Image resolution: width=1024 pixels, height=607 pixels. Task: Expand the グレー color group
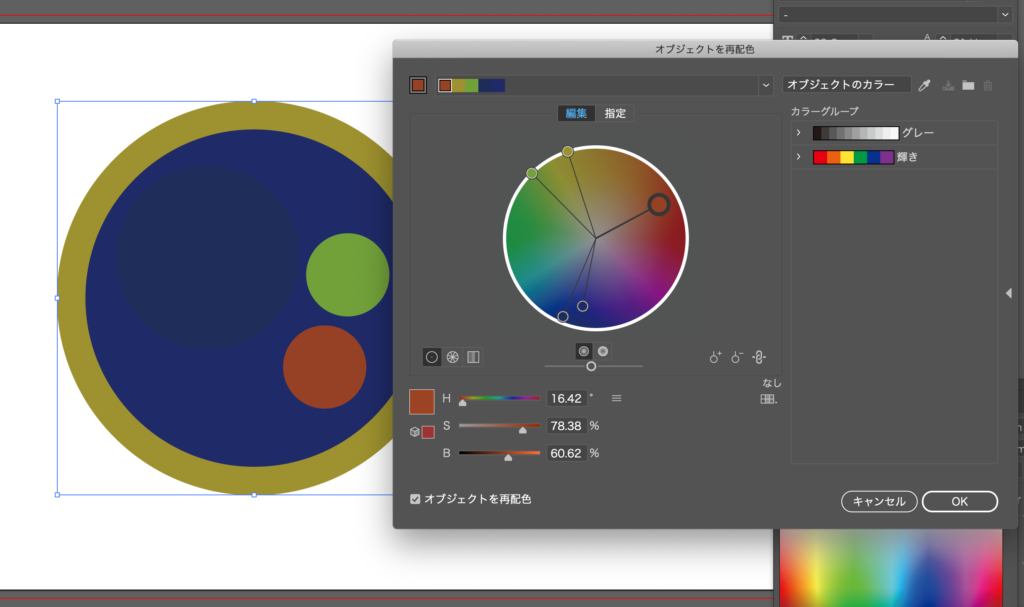click(798, 133)
